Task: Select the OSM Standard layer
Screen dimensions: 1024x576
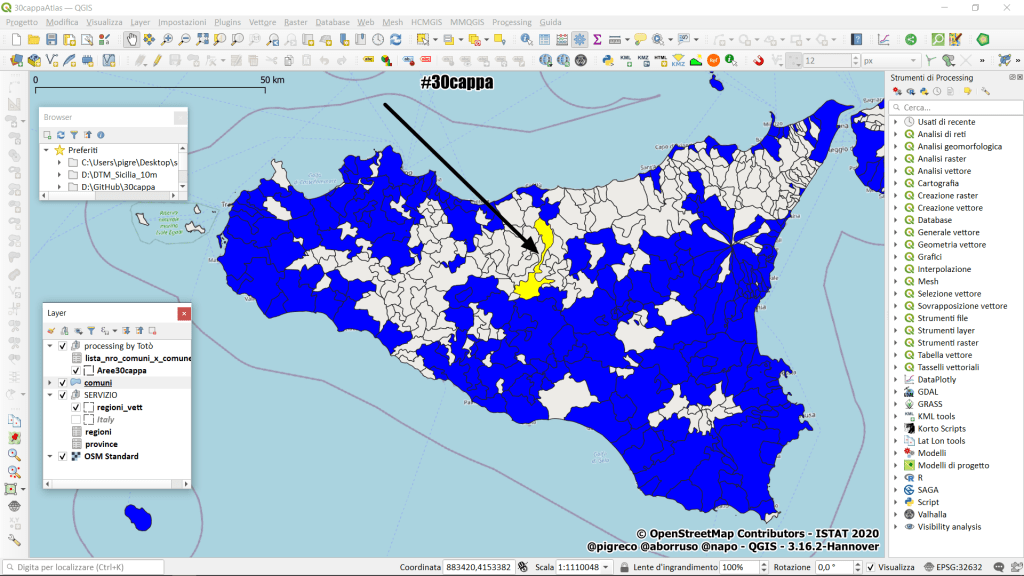Action: [x=111, y=456]
